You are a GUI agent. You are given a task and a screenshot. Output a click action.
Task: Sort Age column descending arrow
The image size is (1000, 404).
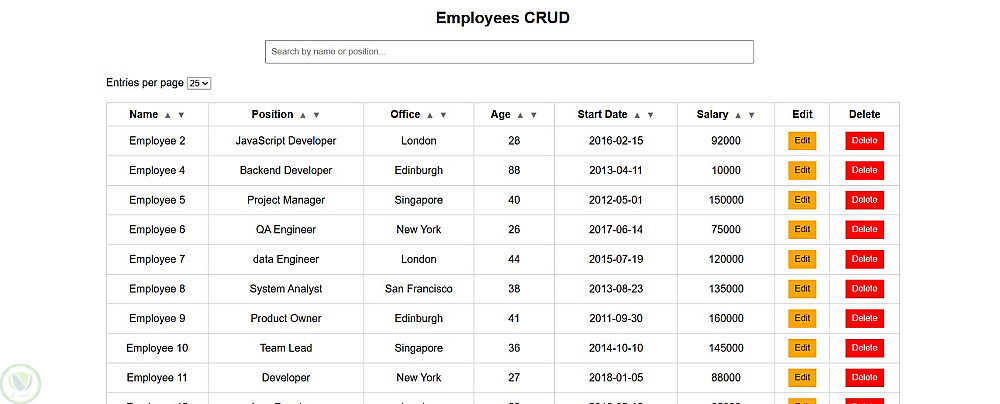pos(533,115)
